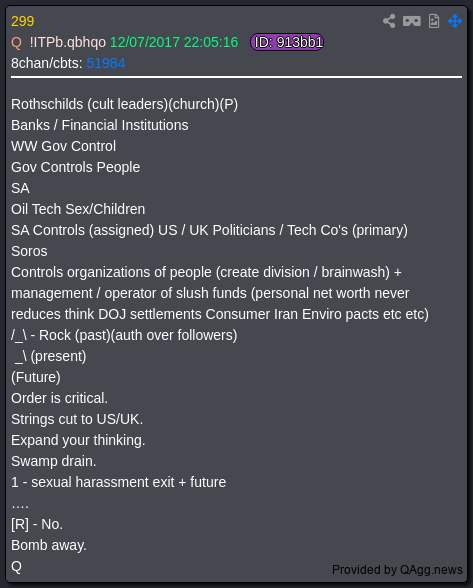The width and height of the screenshot is (473, 588).
Task: Click the save-as-image file icon
Action: point(434,21)
